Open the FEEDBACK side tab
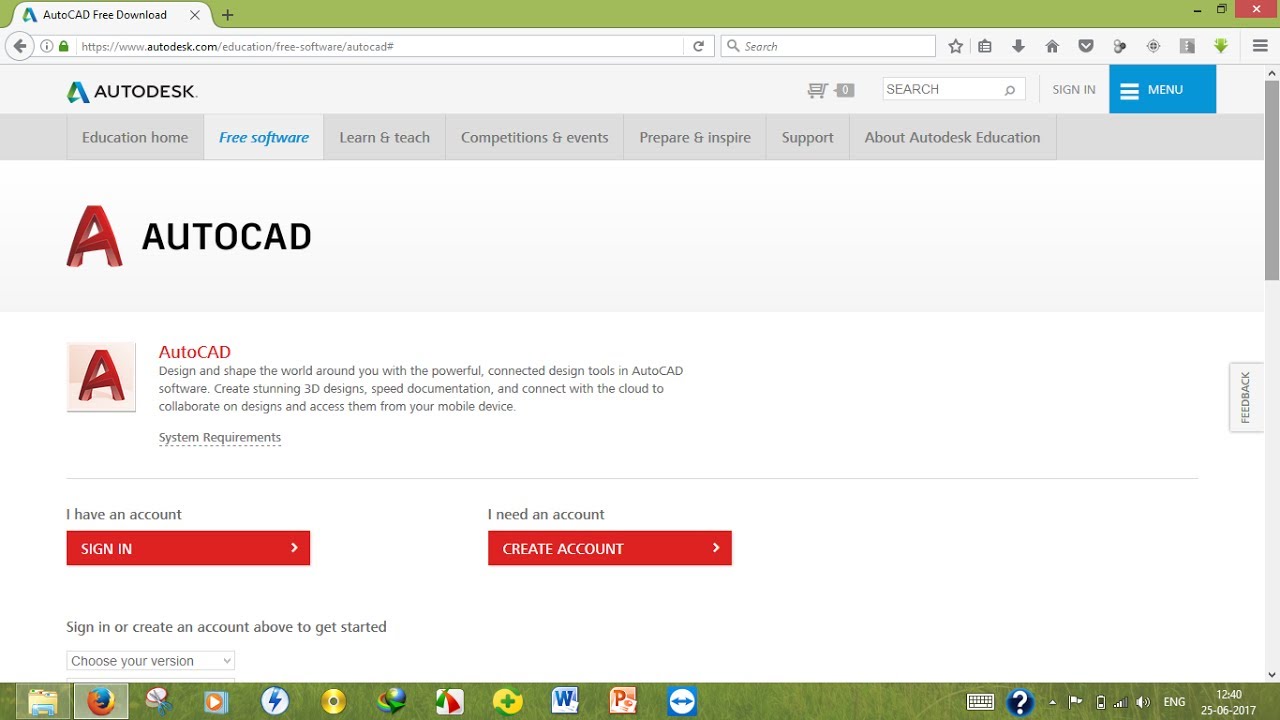The height and width of the screenshot is (720, 1280). [1246, 397]
